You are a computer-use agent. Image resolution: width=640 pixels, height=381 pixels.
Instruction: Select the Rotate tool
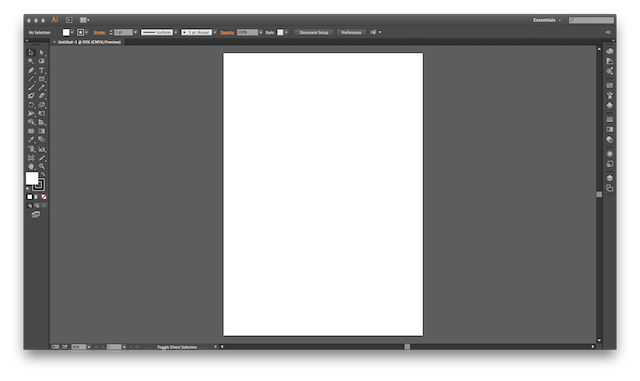(31, 105)
